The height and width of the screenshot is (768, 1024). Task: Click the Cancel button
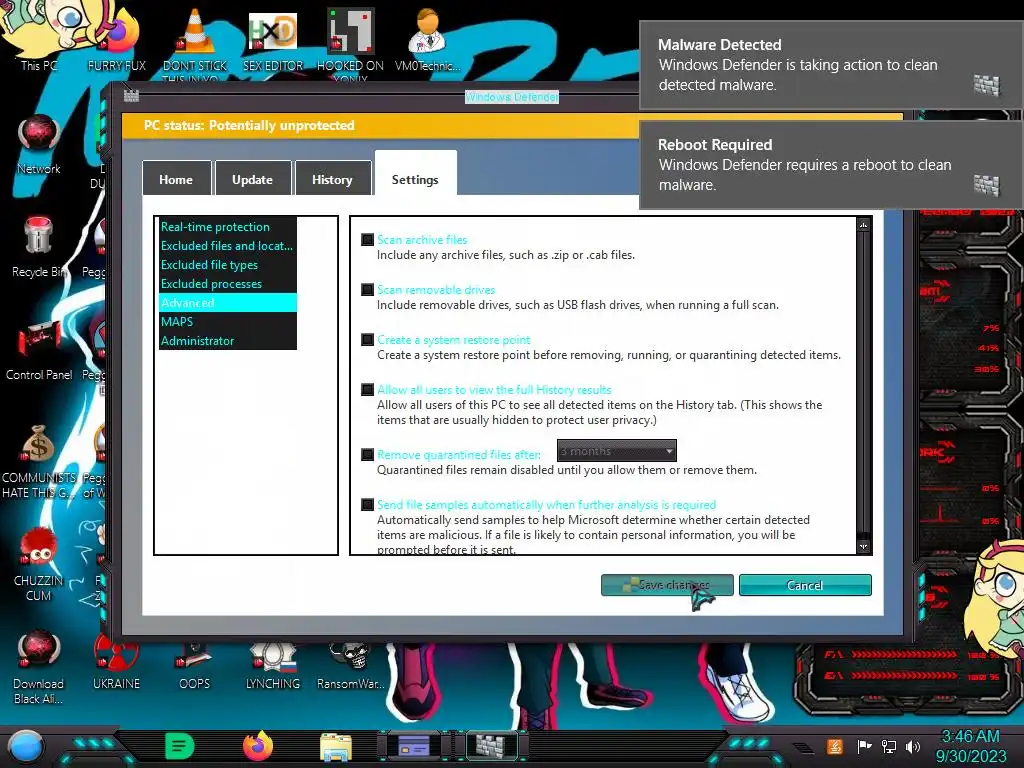pyautogui.click(x=805, y=584)
